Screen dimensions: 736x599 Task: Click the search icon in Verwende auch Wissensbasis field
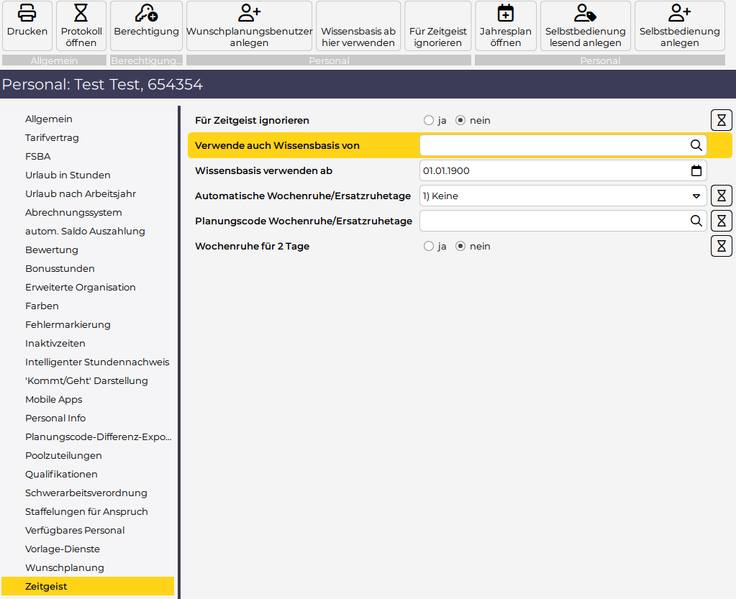click(696, 146)
